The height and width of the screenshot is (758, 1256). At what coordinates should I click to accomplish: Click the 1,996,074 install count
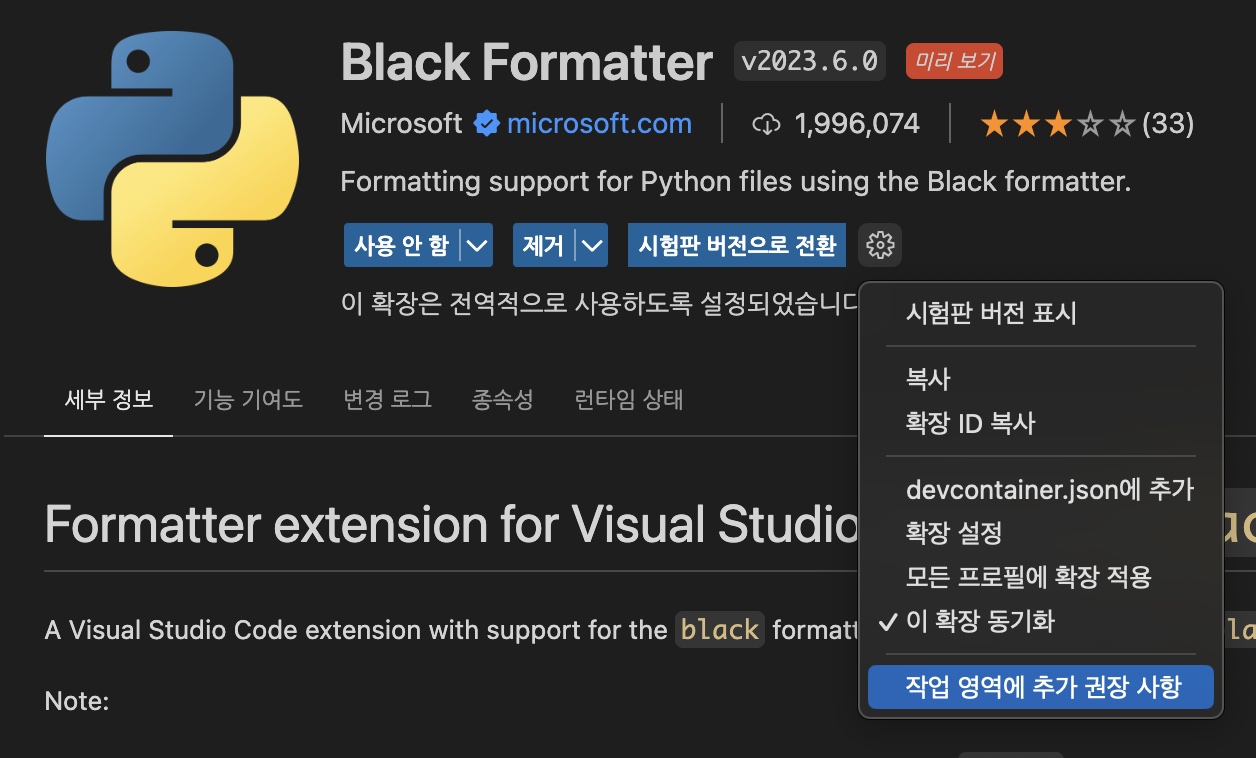point(857,124)
